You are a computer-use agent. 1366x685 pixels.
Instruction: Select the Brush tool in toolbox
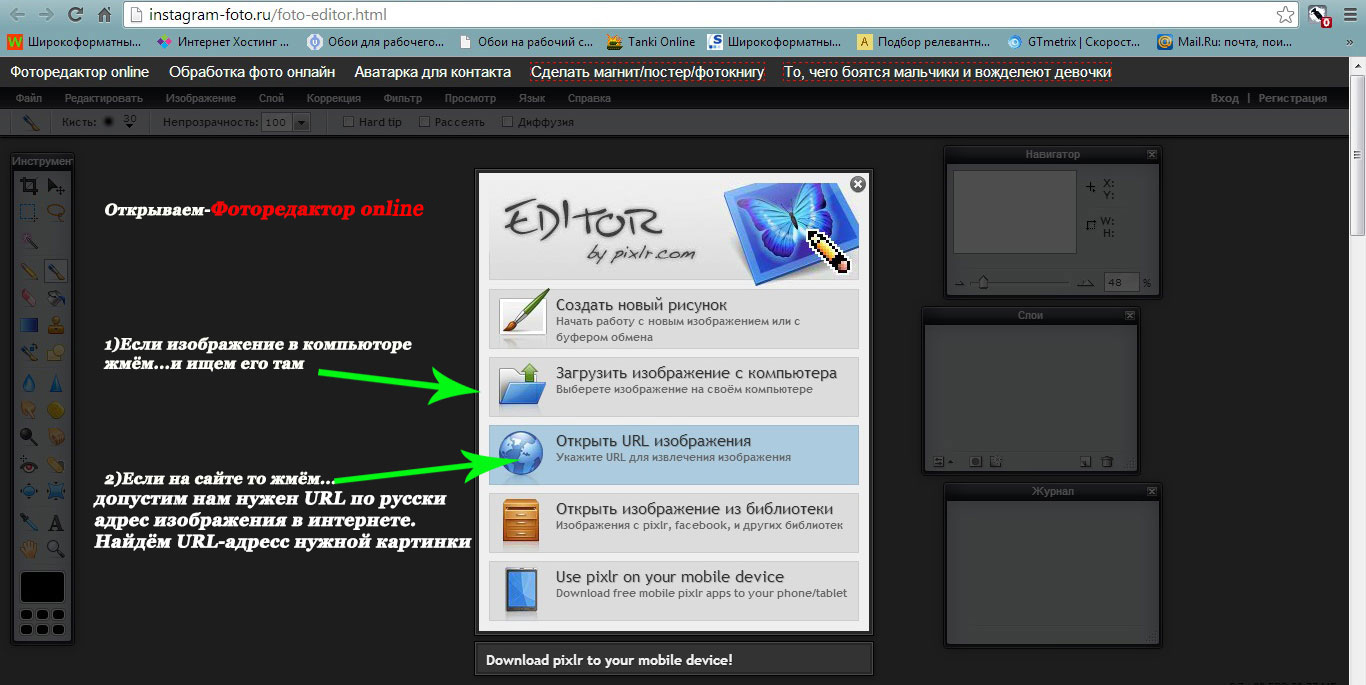pyautogui.click(x=56, y=271)
